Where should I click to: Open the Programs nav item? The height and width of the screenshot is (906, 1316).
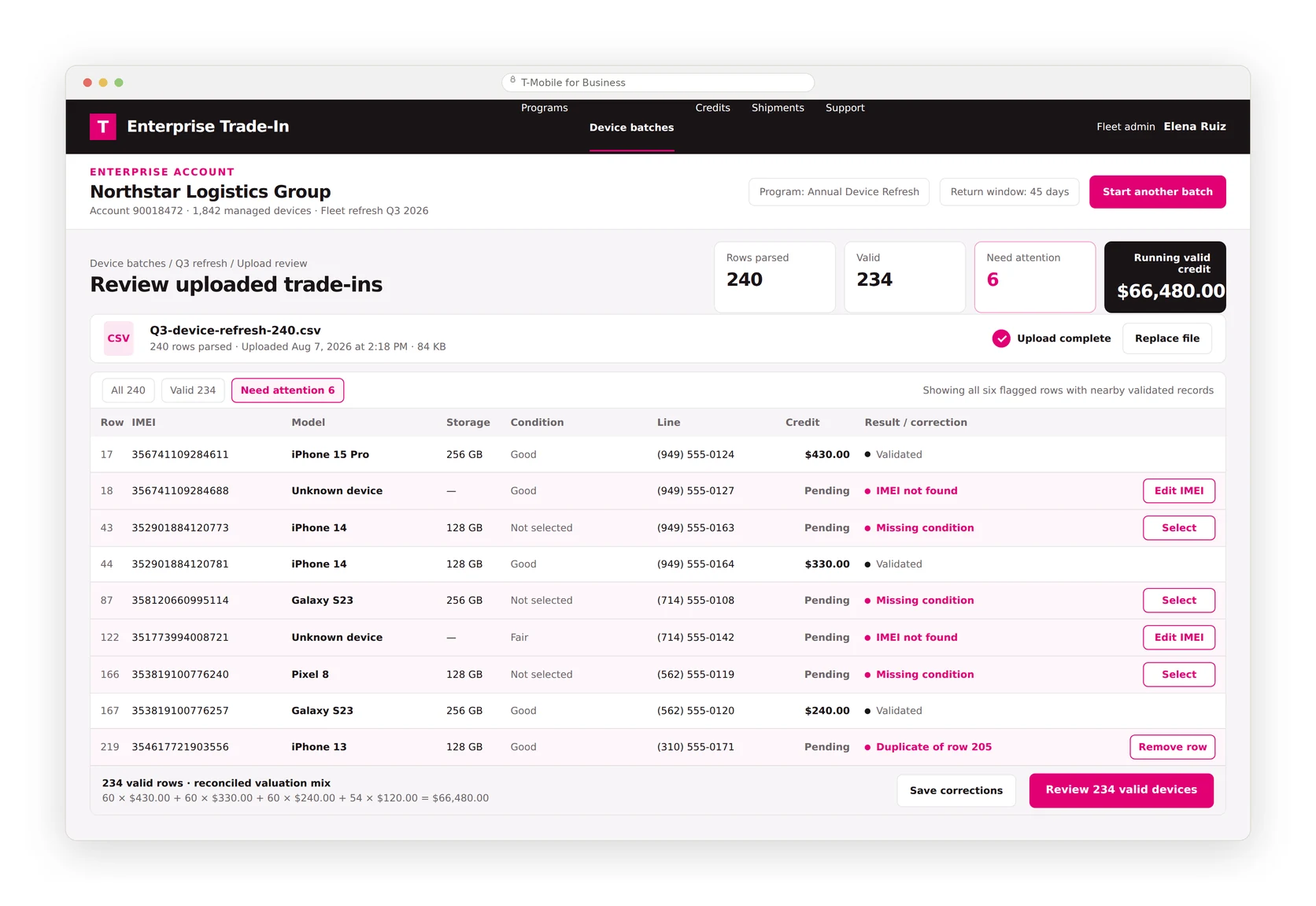545,108
